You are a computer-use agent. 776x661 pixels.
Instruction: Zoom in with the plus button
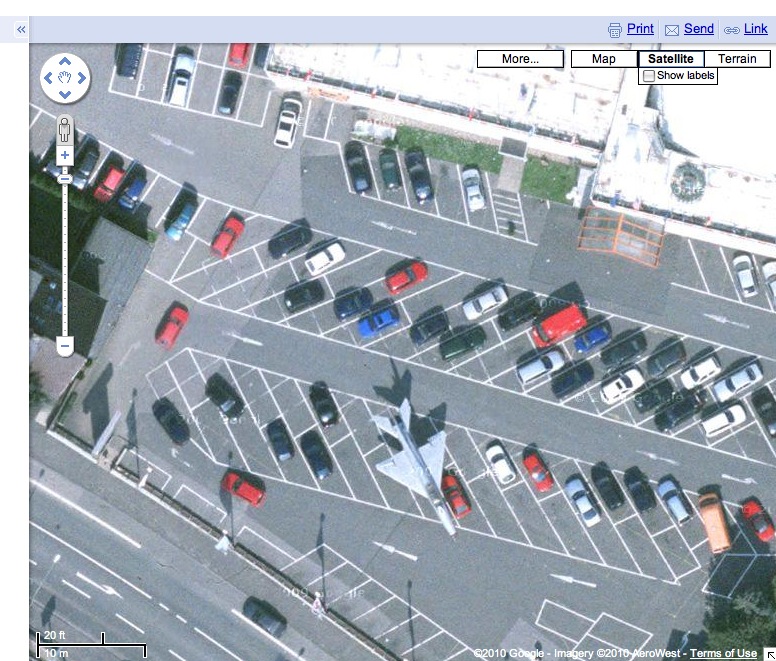point(65,156)
